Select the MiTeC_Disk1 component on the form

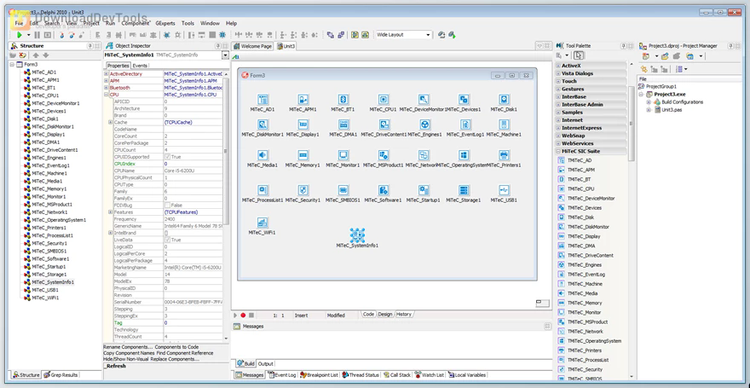503,100
